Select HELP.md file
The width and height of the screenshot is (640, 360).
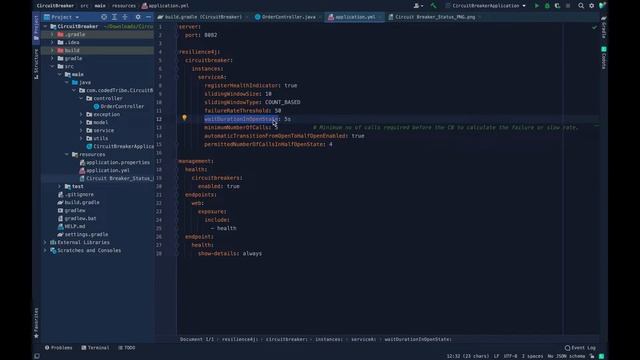tap(71, 226)
